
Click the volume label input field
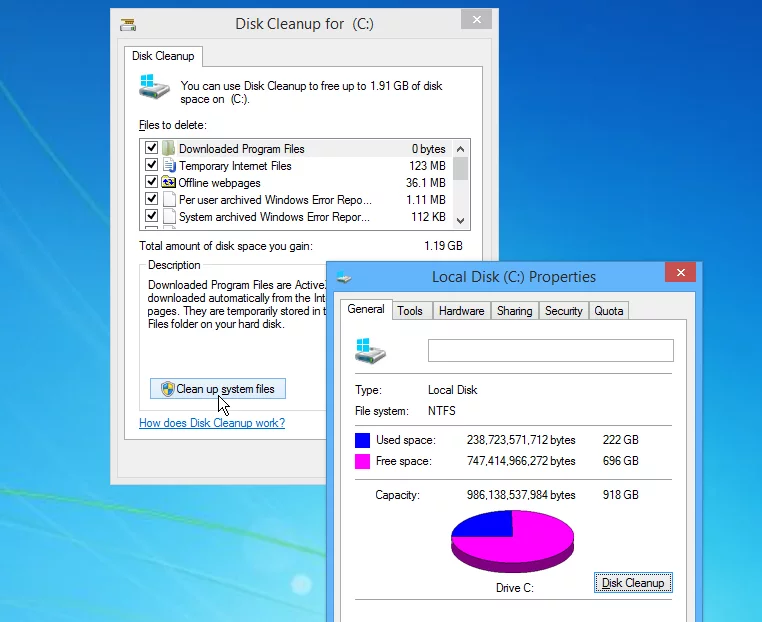pyautogui.click(x=551, y=350)
